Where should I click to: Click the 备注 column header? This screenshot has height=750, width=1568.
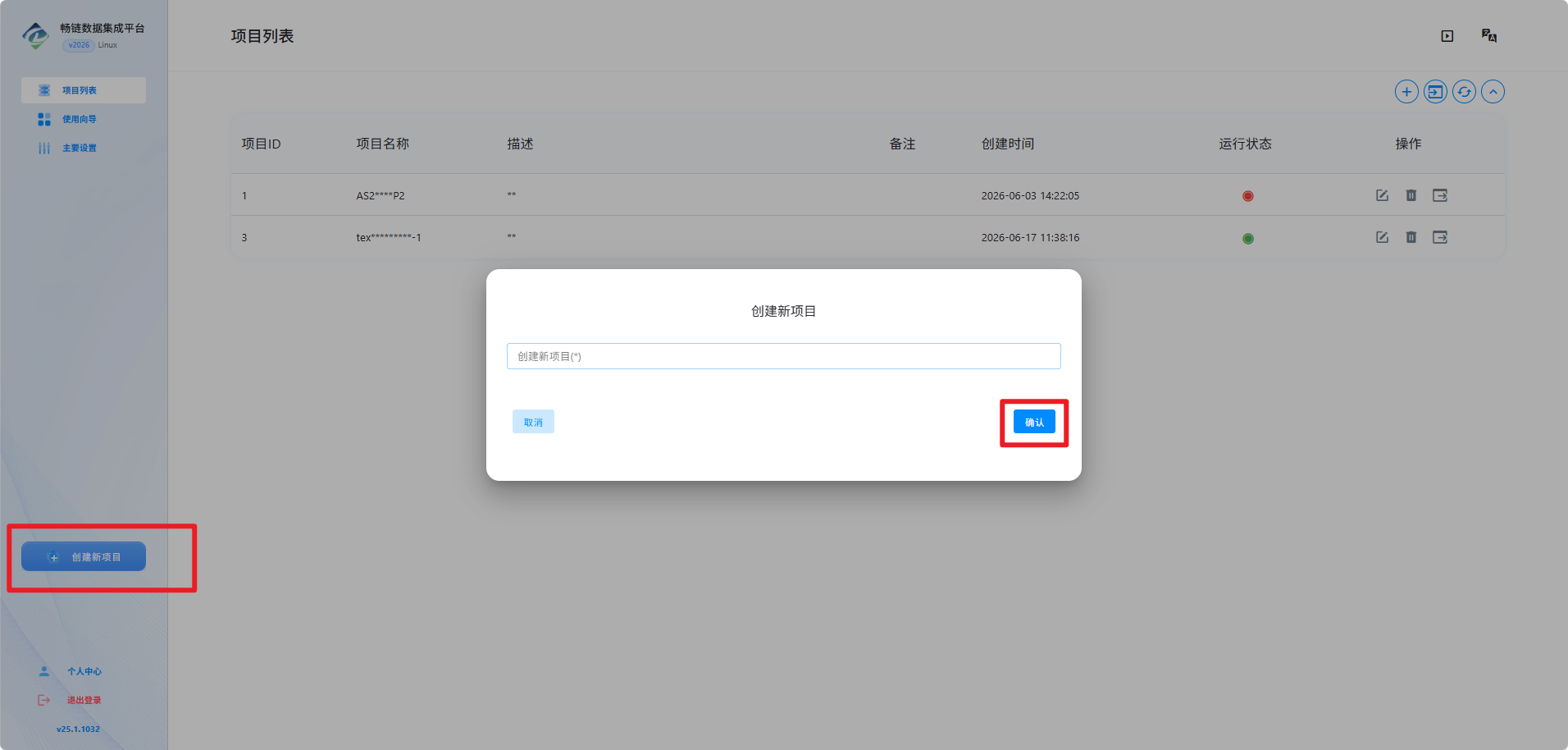[902, 144]
